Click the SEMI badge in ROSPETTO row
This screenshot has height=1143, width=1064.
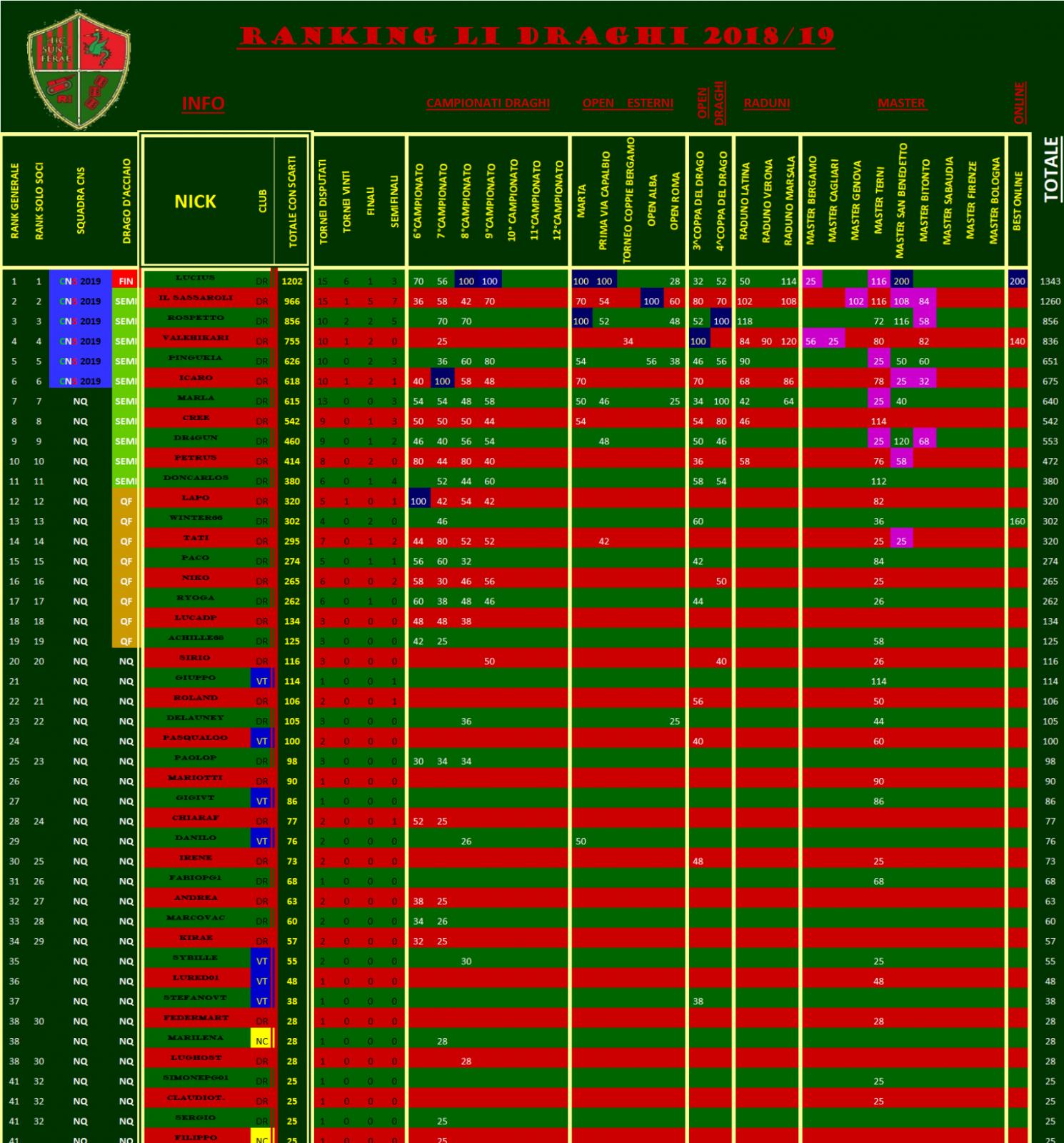tap(126, 321)
